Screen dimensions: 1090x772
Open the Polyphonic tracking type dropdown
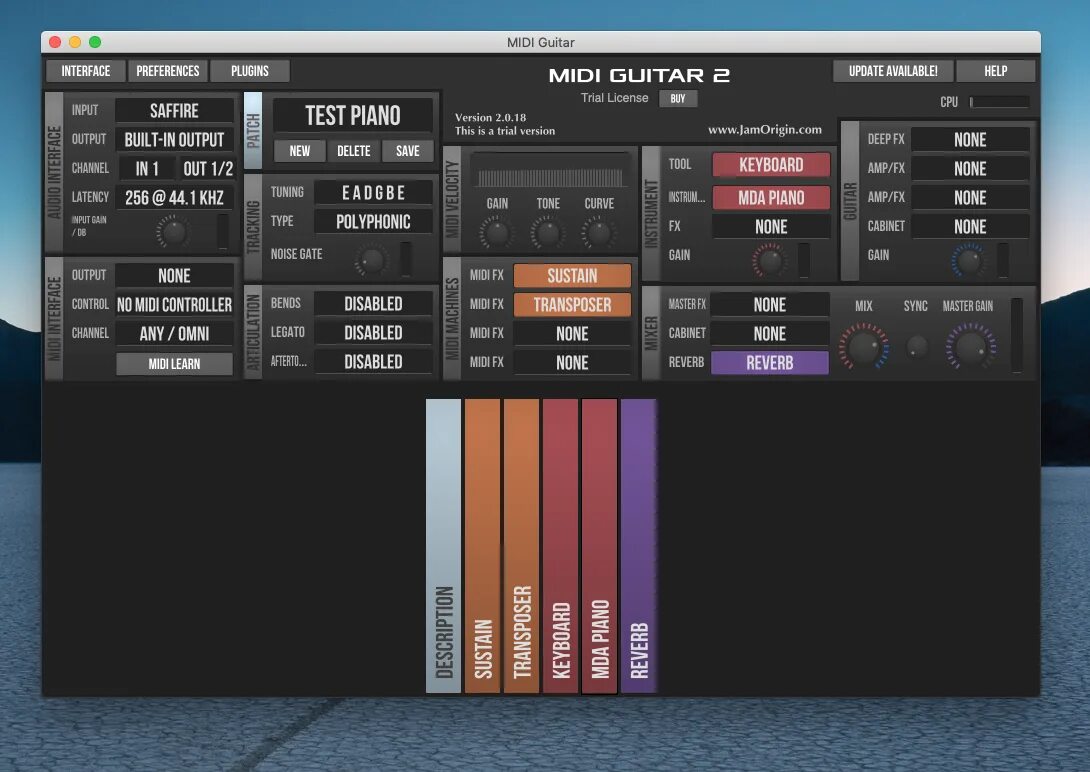(373, 222)
